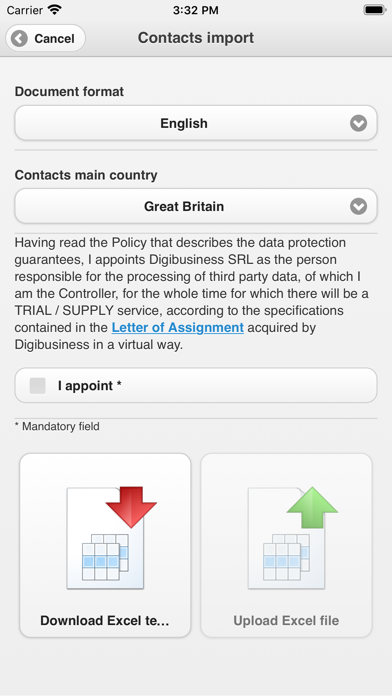The width and height of the screenshot is (392, 696).
Task: Tap the battery indicator icon
Action: pyautogui.click(x=374, y=10)
